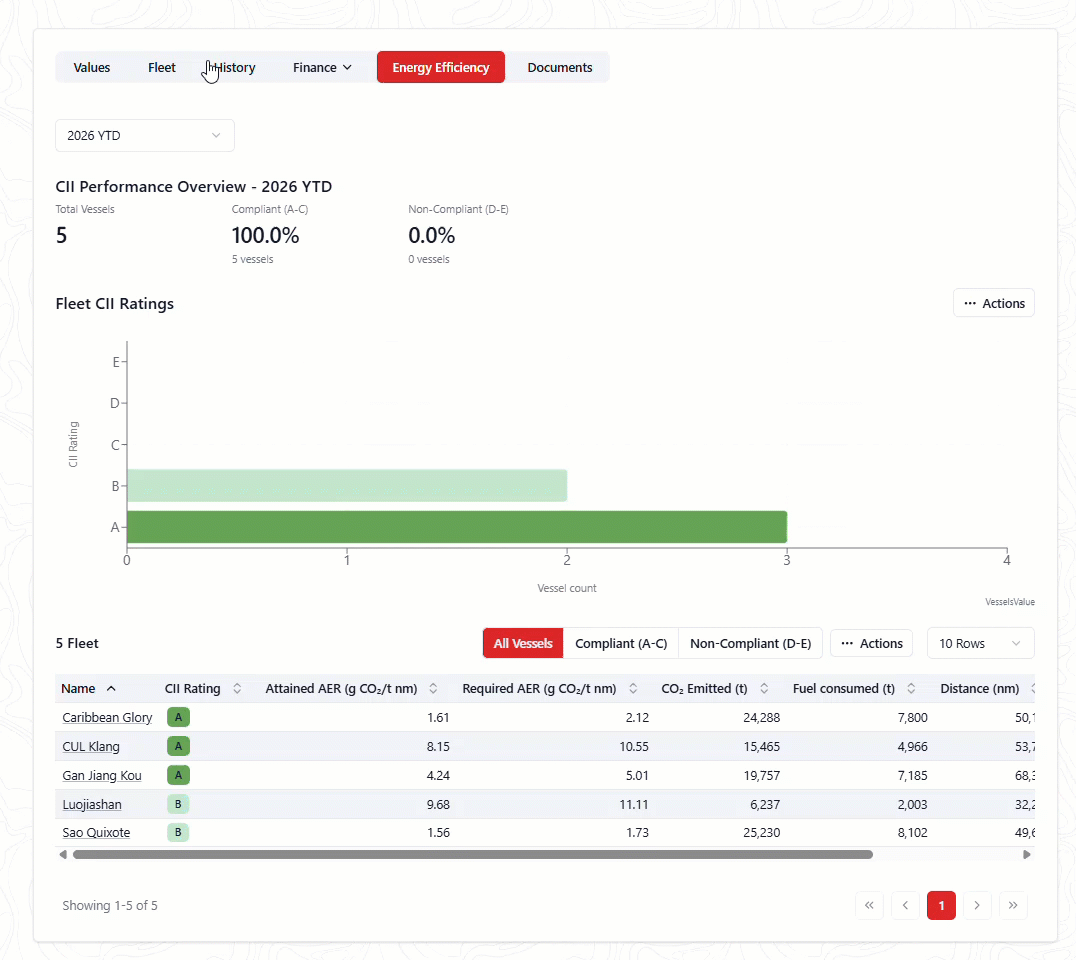Open the 2026 YTD period dropdown
The image size is (1076, 960).
click(x=145, y=135)
